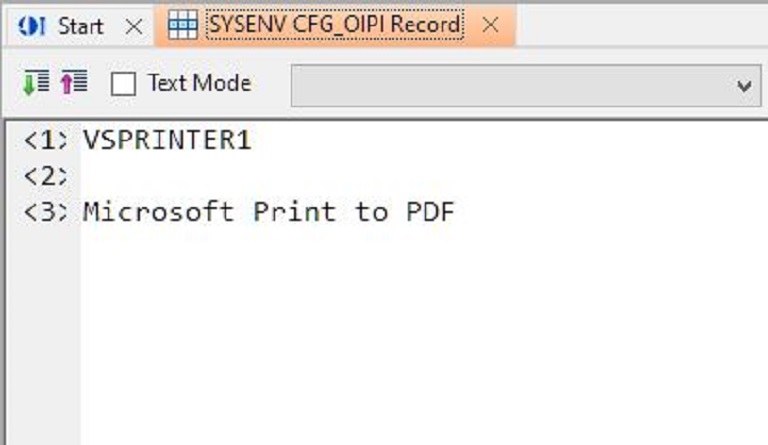Screen dimensions: 768x445
Task: Click the <1> line number marker
Action: 46,141
